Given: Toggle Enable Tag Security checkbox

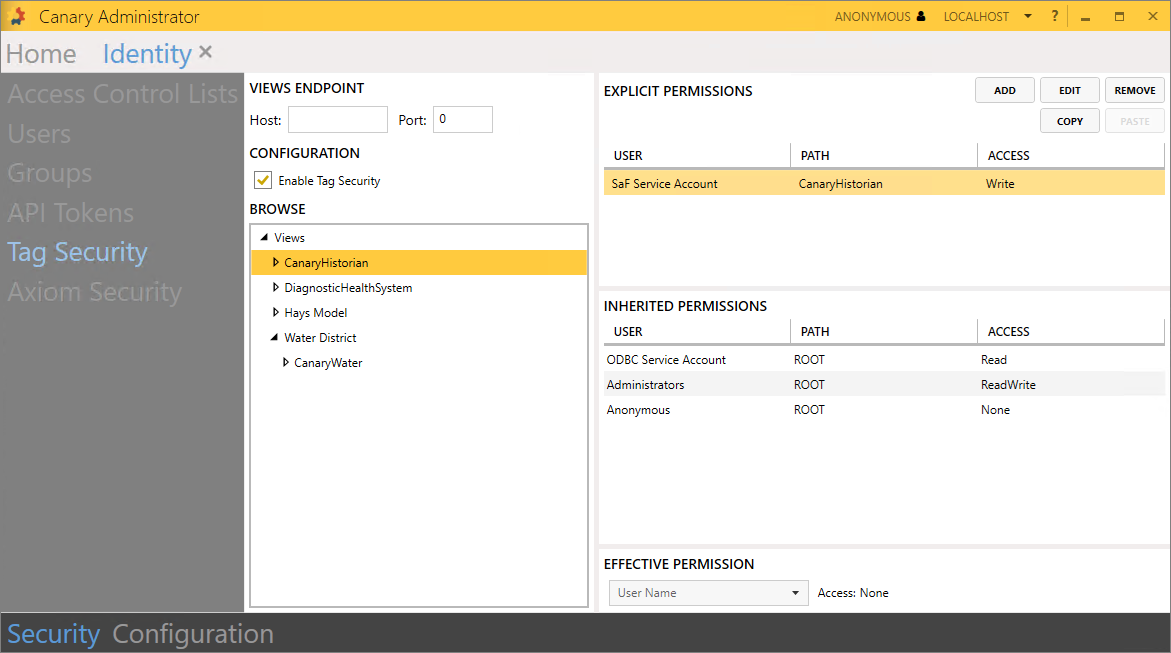Looking at the screenshot, I should pos(263,181).
